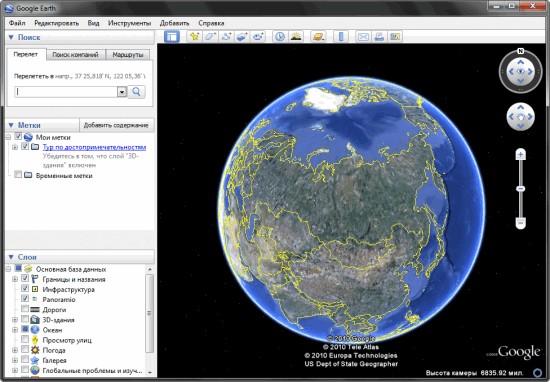Open the Добавить menu
The width and height of the screenshot is (550, 382).
click(x=174, y=23)
